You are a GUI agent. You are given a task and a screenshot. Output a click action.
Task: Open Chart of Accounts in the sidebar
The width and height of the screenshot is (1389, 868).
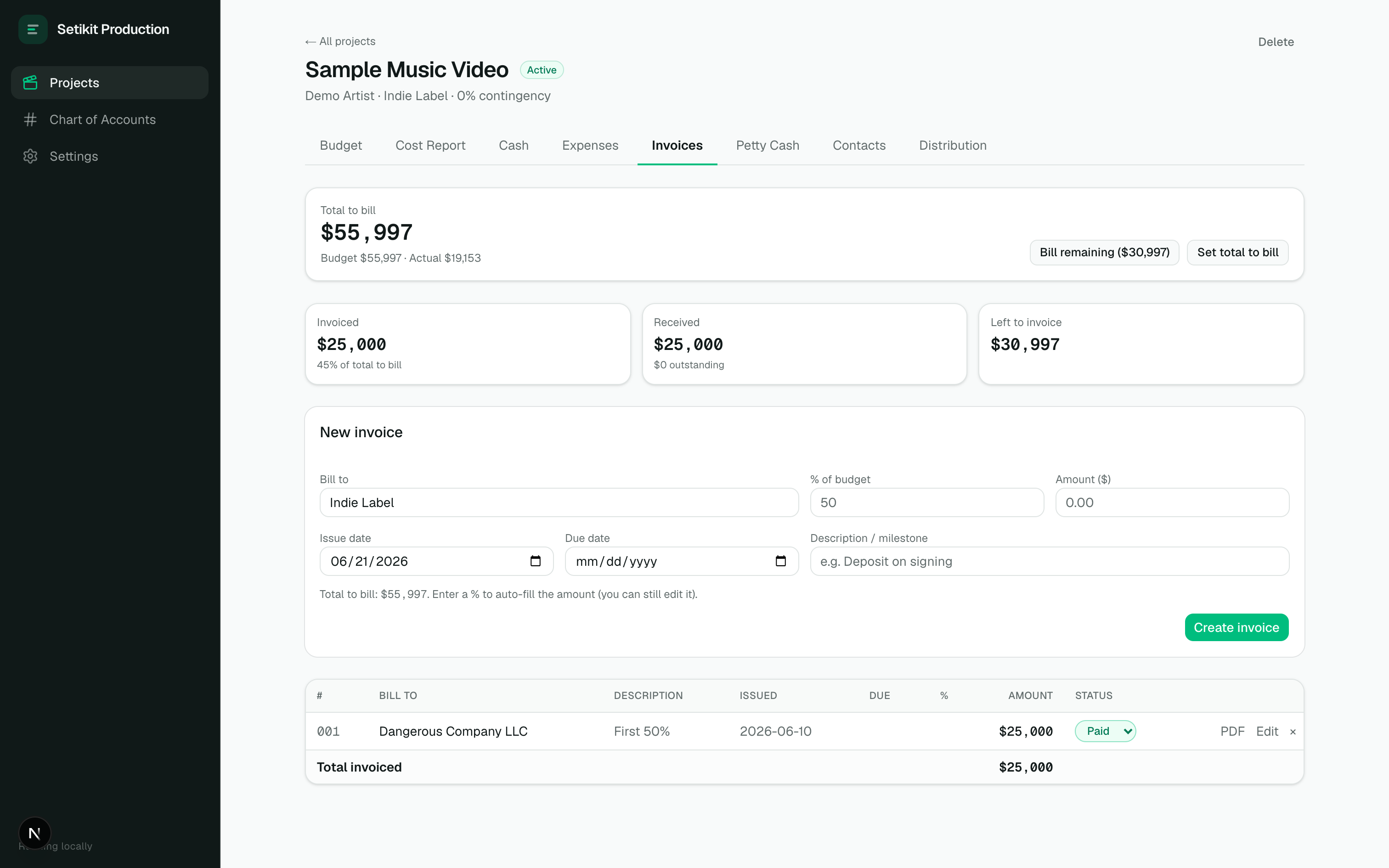[110, 119]
